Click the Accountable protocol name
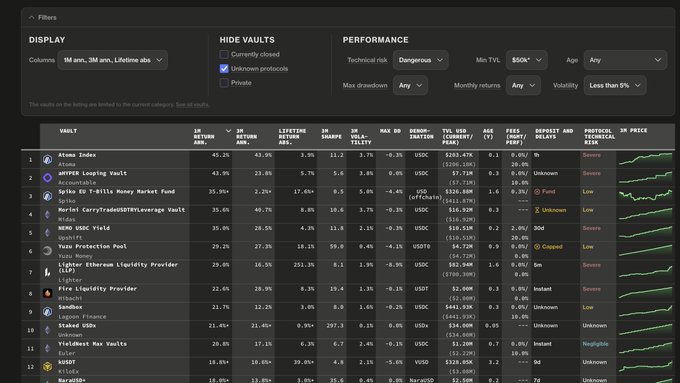This screenshot has width=680, height=383. click(x=77, y=183)
